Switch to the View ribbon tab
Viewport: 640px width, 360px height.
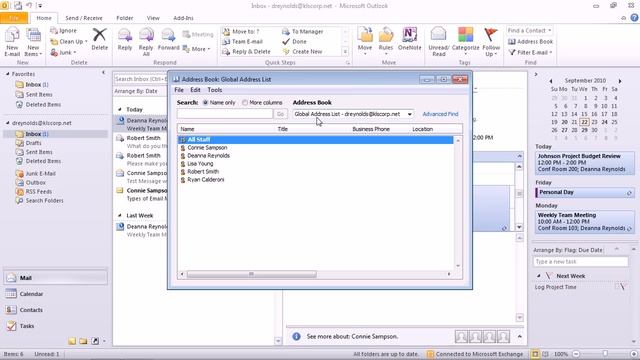click(x=153, y=18)
